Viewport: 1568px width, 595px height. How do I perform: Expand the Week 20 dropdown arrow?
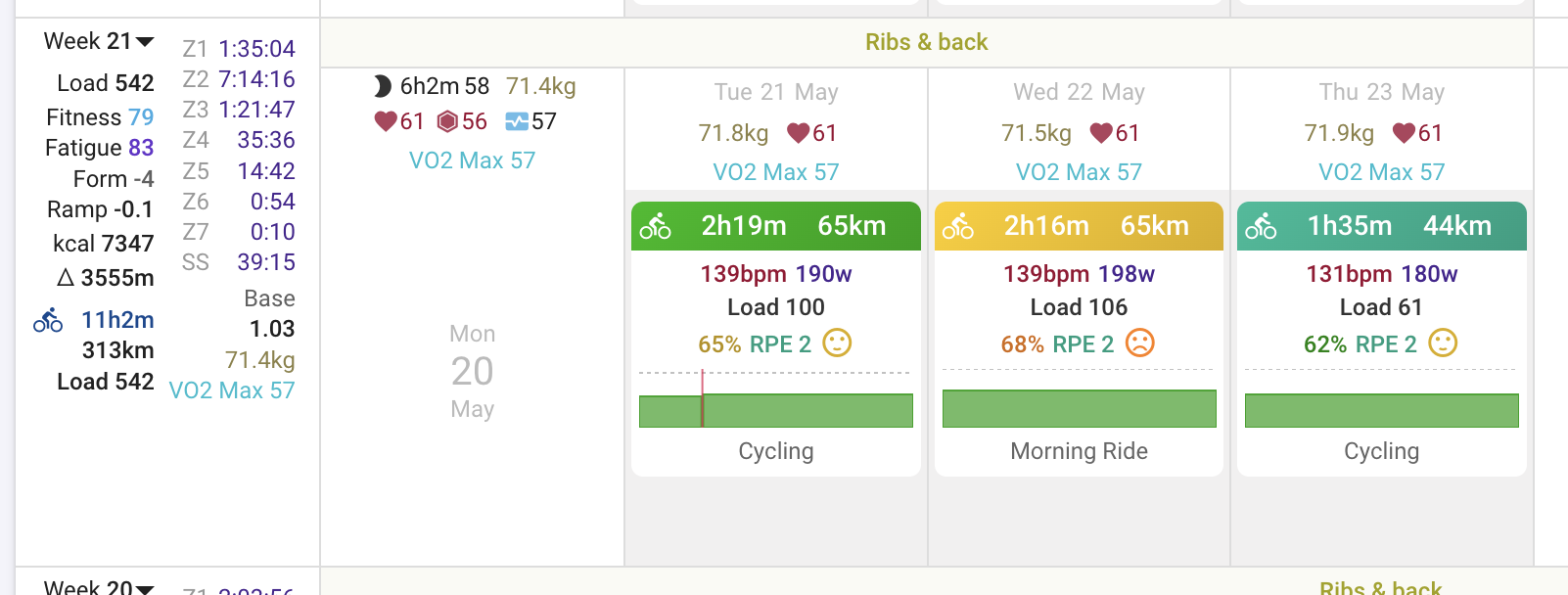pos(145,589)
